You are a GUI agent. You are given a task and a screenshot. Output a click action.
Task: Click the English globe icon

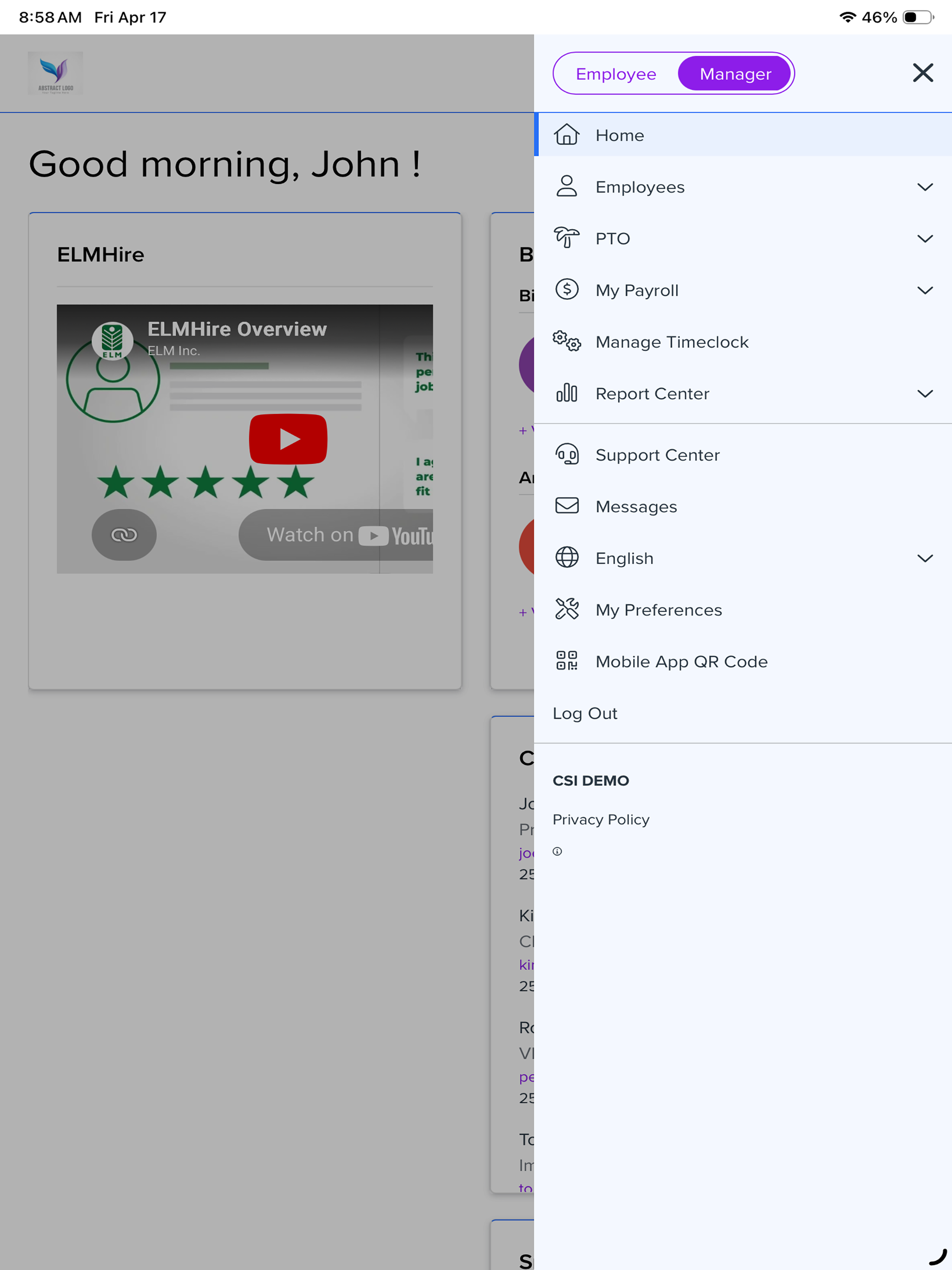(567, 557)
